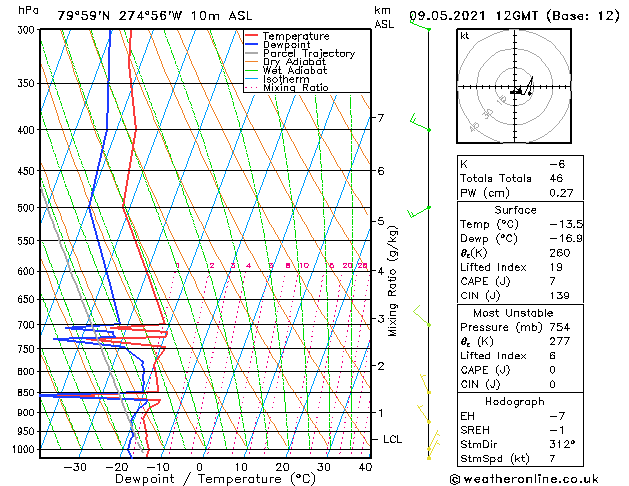Click the Dewpoint legend entry
The width and height of the screenshot is (629, 486).
point(278,45)
